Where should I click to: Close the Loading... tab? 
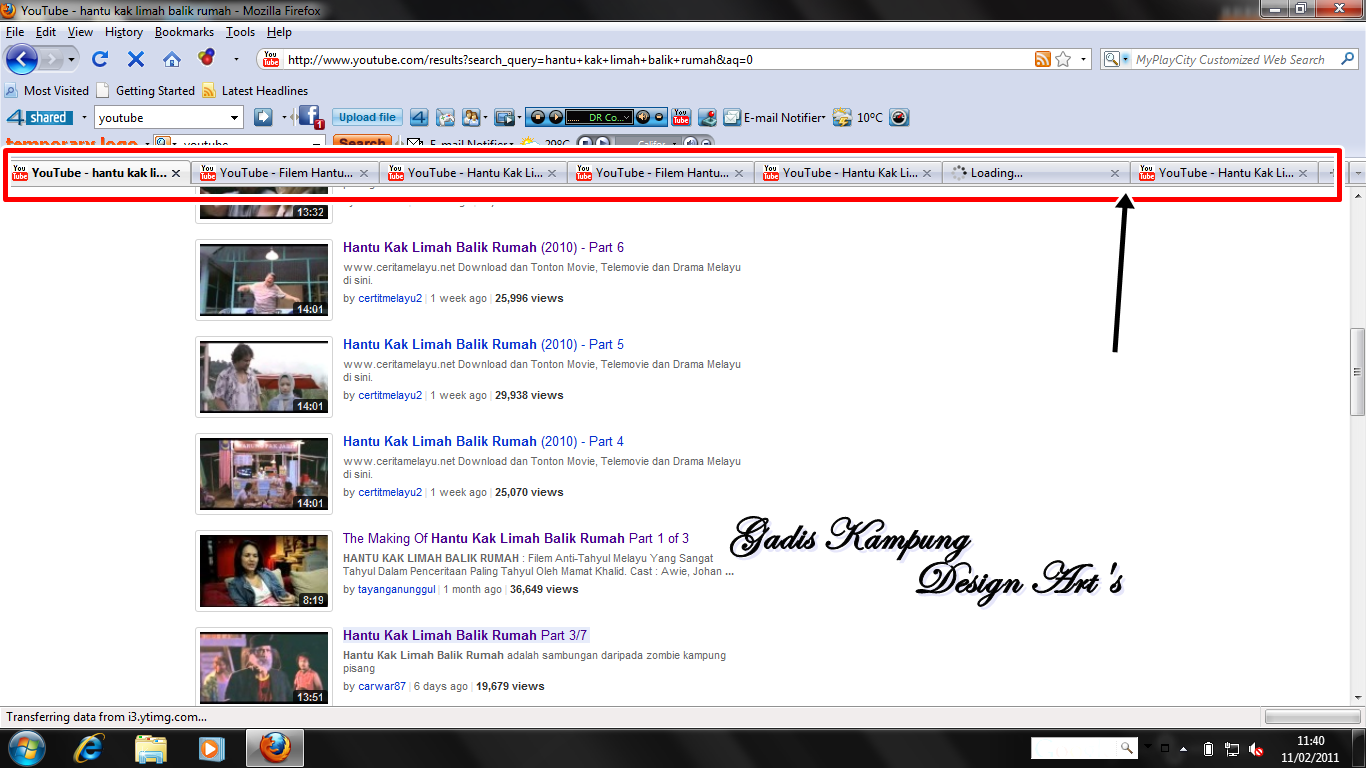tap(1115, 173)
